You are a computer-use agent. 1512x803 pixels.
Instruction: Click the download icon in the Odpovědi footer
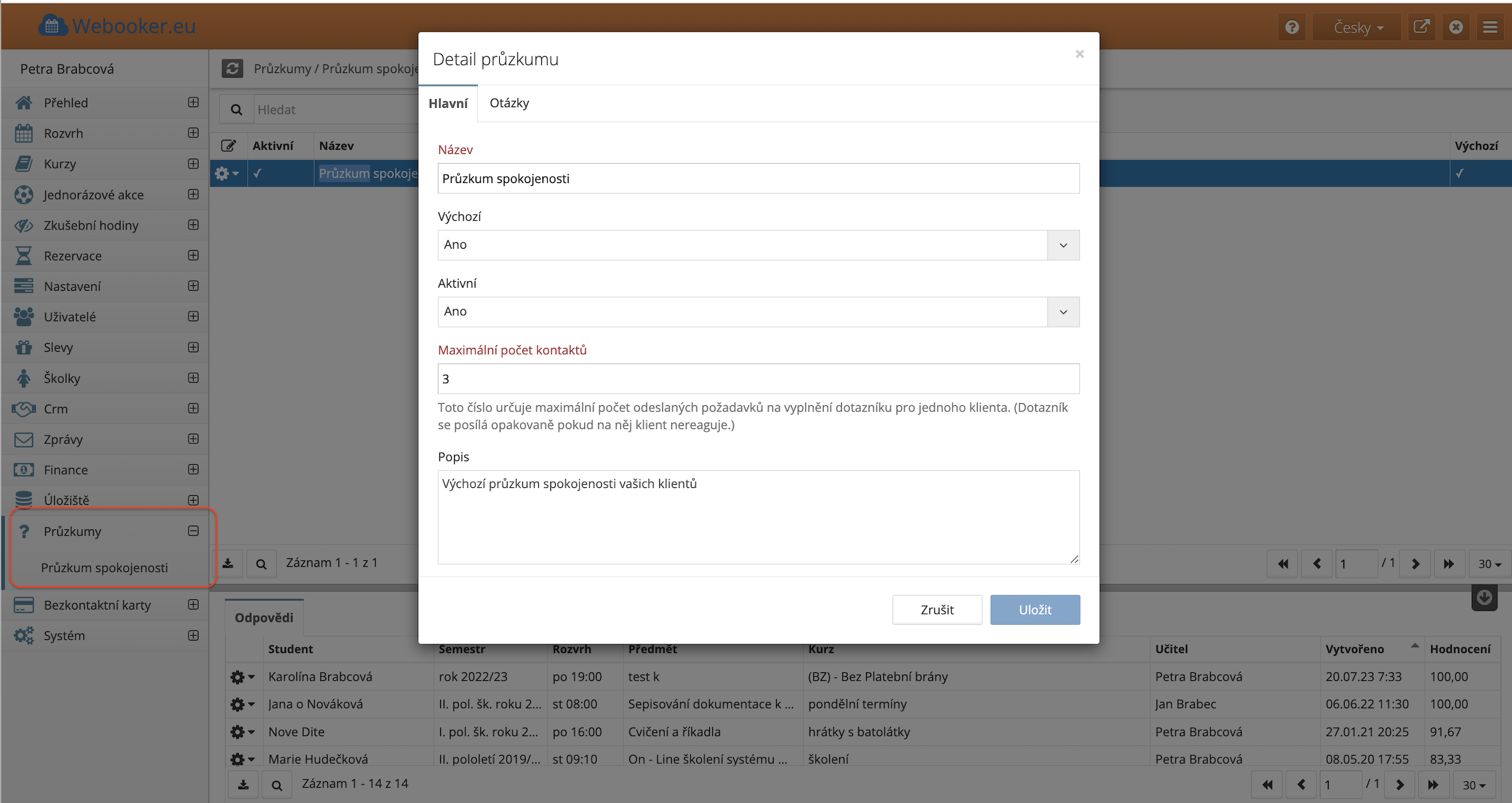243,785
